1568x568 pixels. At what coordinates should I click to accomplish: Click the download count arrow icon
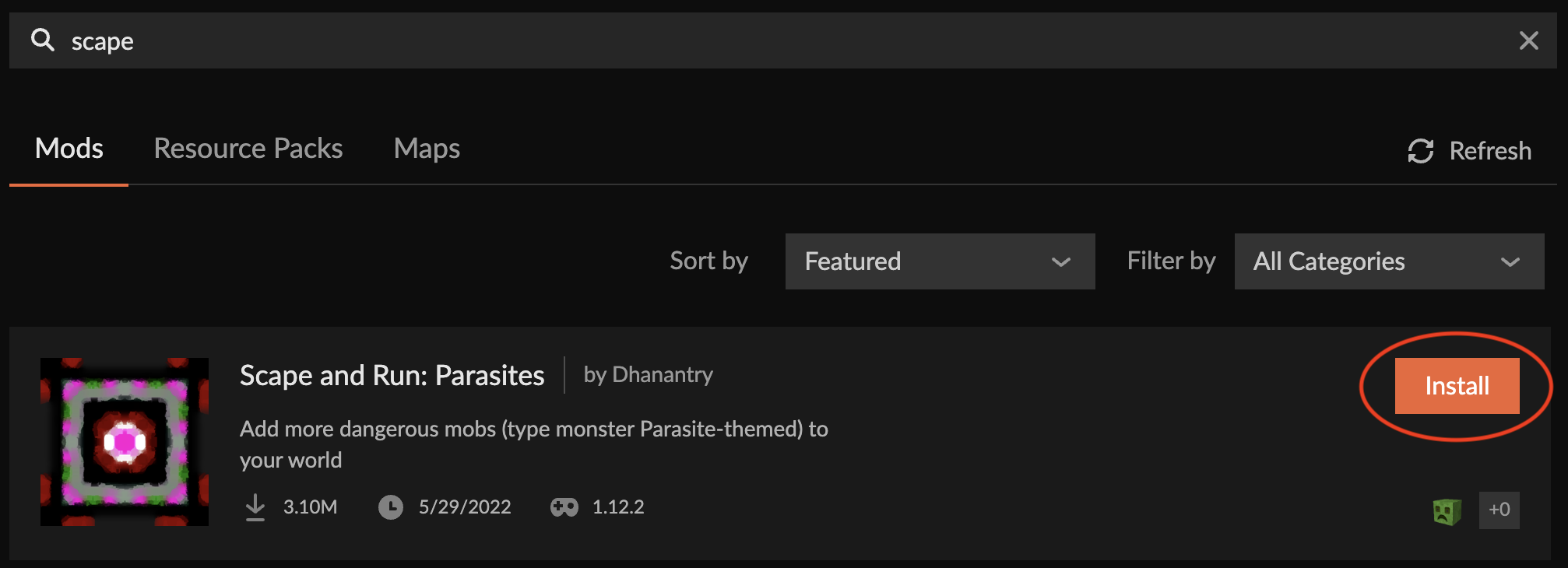click(255, 507)
